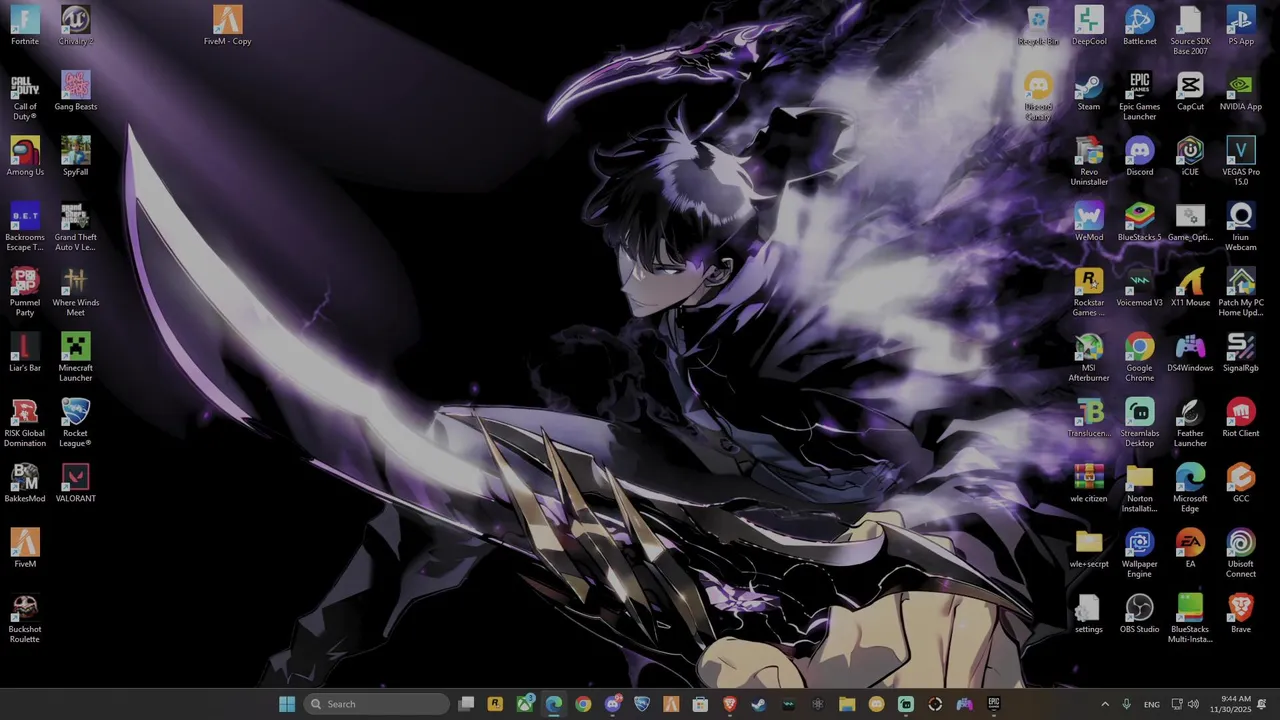Open the Call of Duty desktop icon
Image resolution: width=1280 pixels, height=720 pixels.
(x=25, y=95)
